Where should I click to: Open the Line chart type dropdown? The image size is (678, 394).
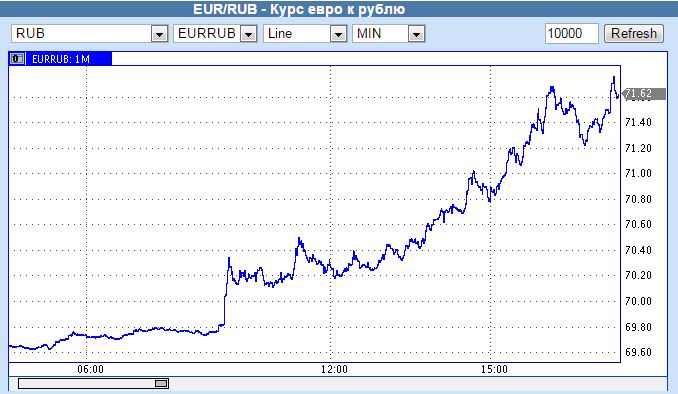coord(338,34)
